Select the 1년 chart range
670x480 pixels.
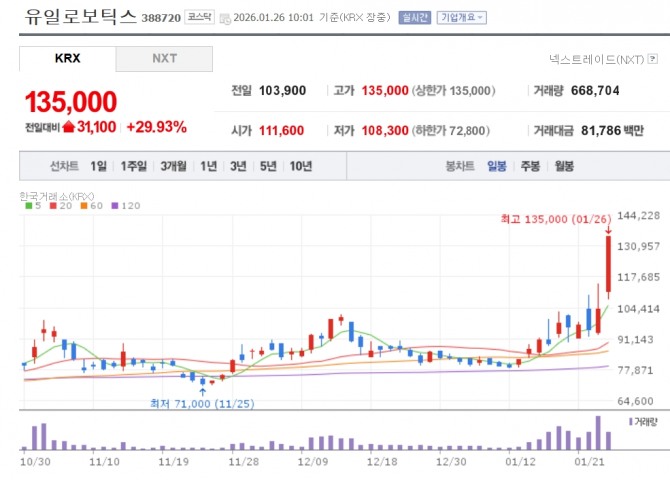pos(208,166)
